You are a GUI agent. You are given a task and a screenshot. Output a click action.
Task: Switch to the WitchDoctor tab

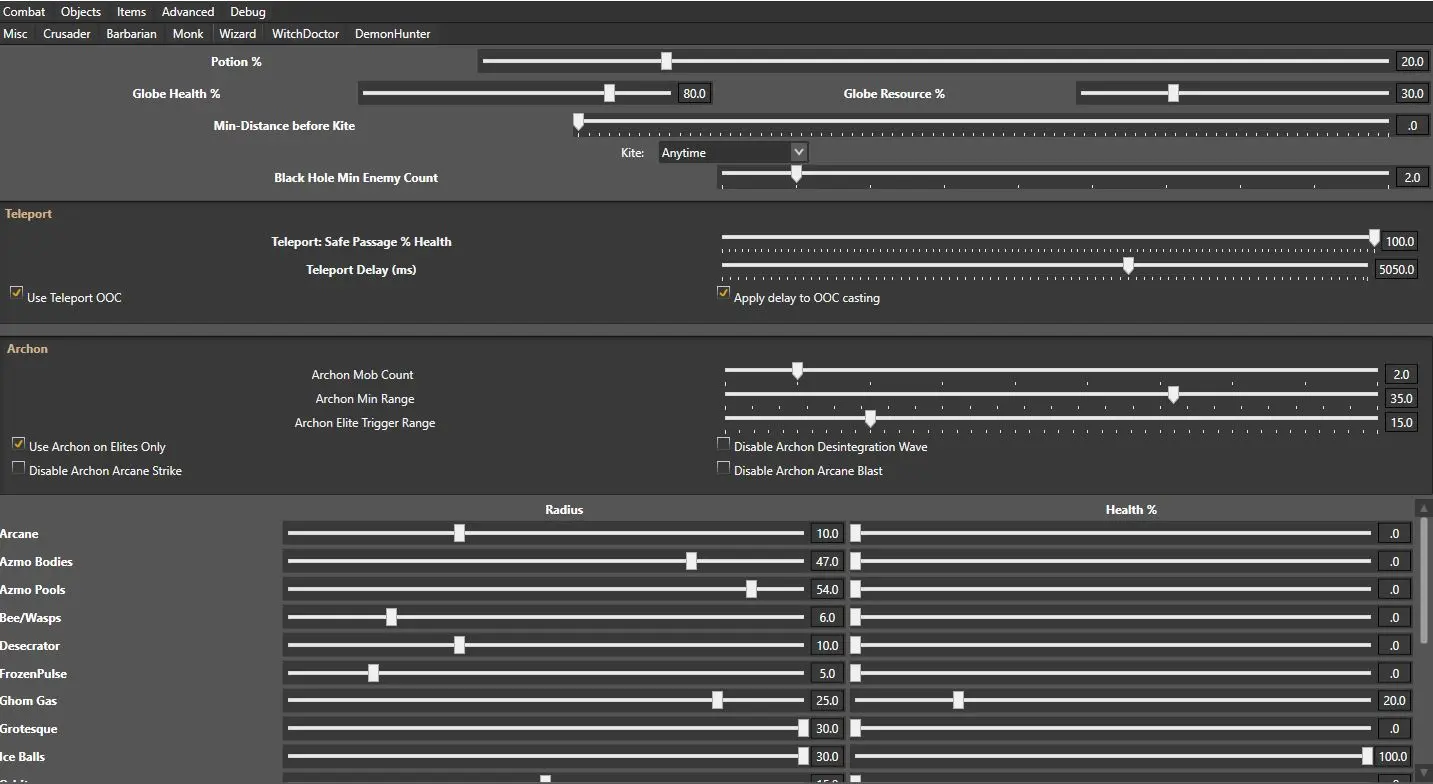pos(305,34)
